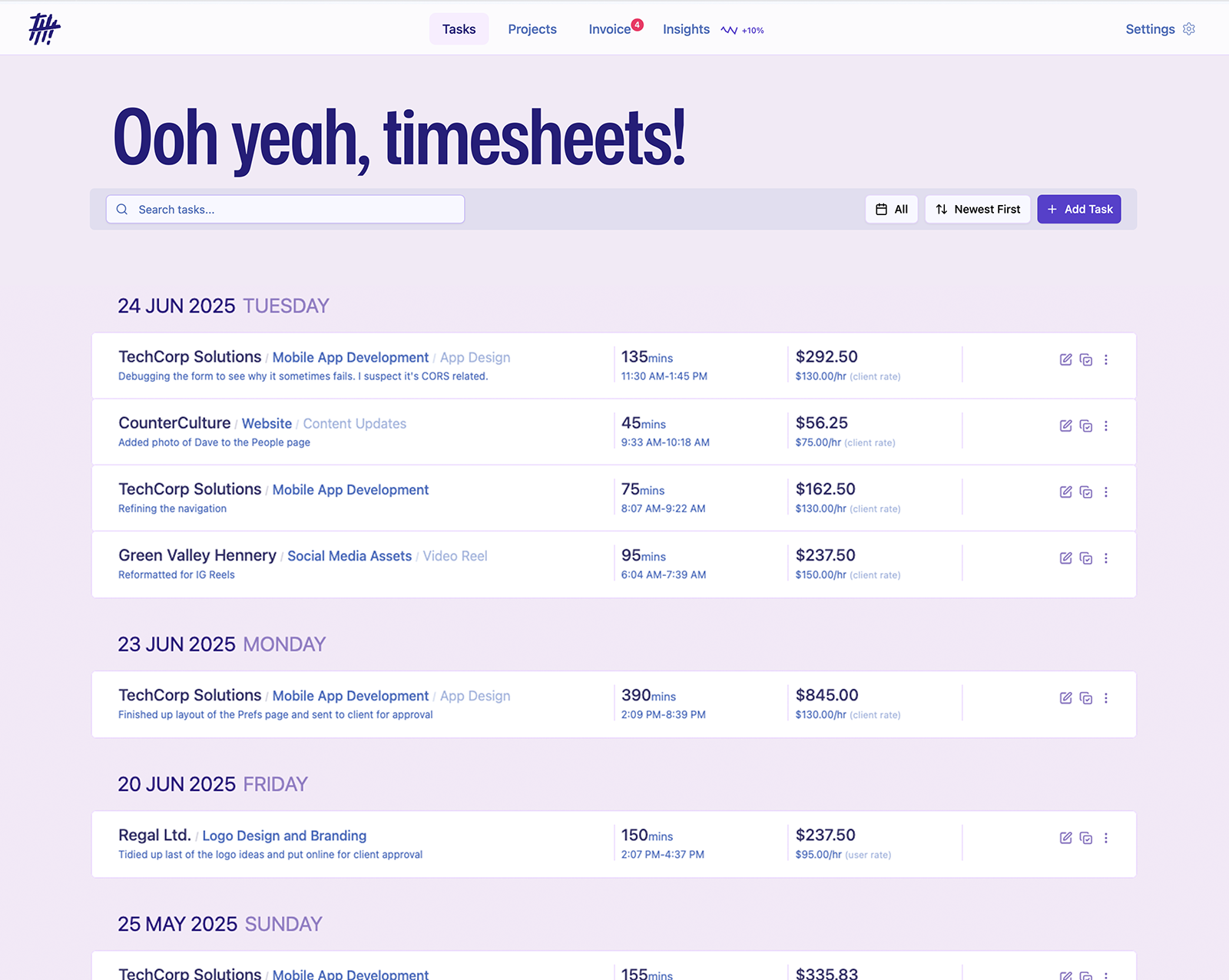1229x980 pixels.
Task: Click the Add Task button
Action: [x=1078, y=209]
